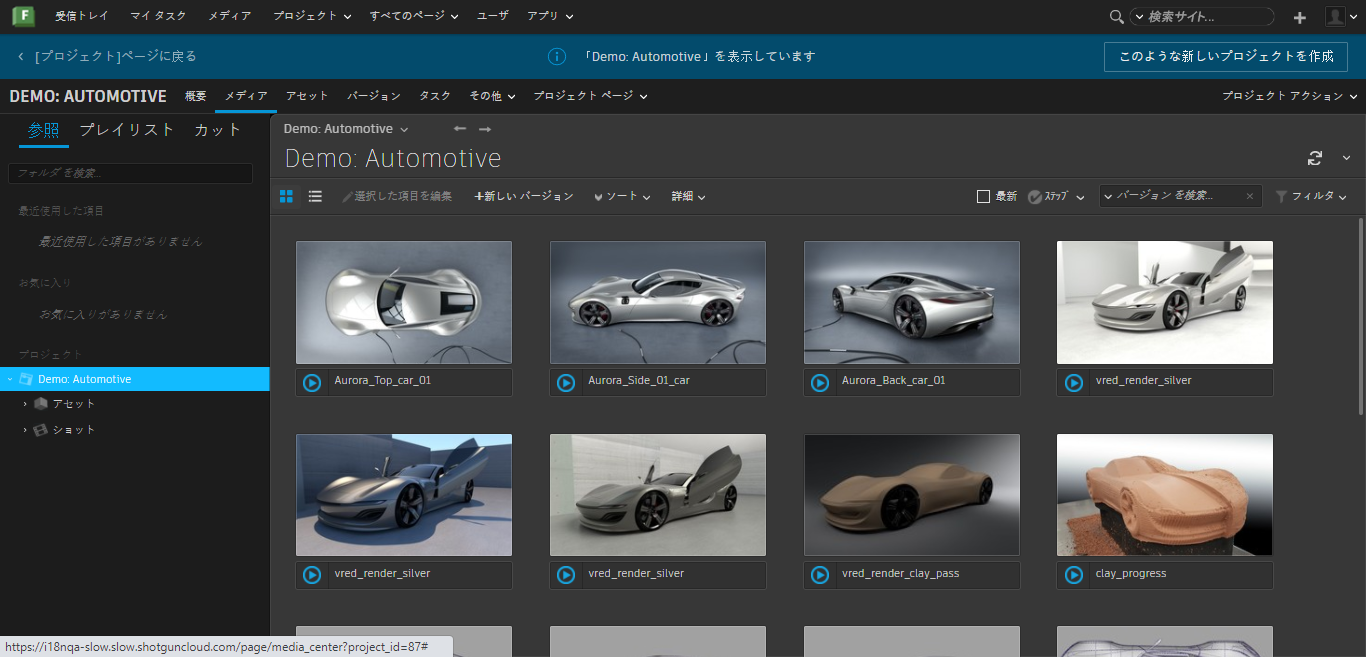The image size is (1366, 657).
Task: Click in the バージョンを検索 field
Action: [x=1180, y=197]
